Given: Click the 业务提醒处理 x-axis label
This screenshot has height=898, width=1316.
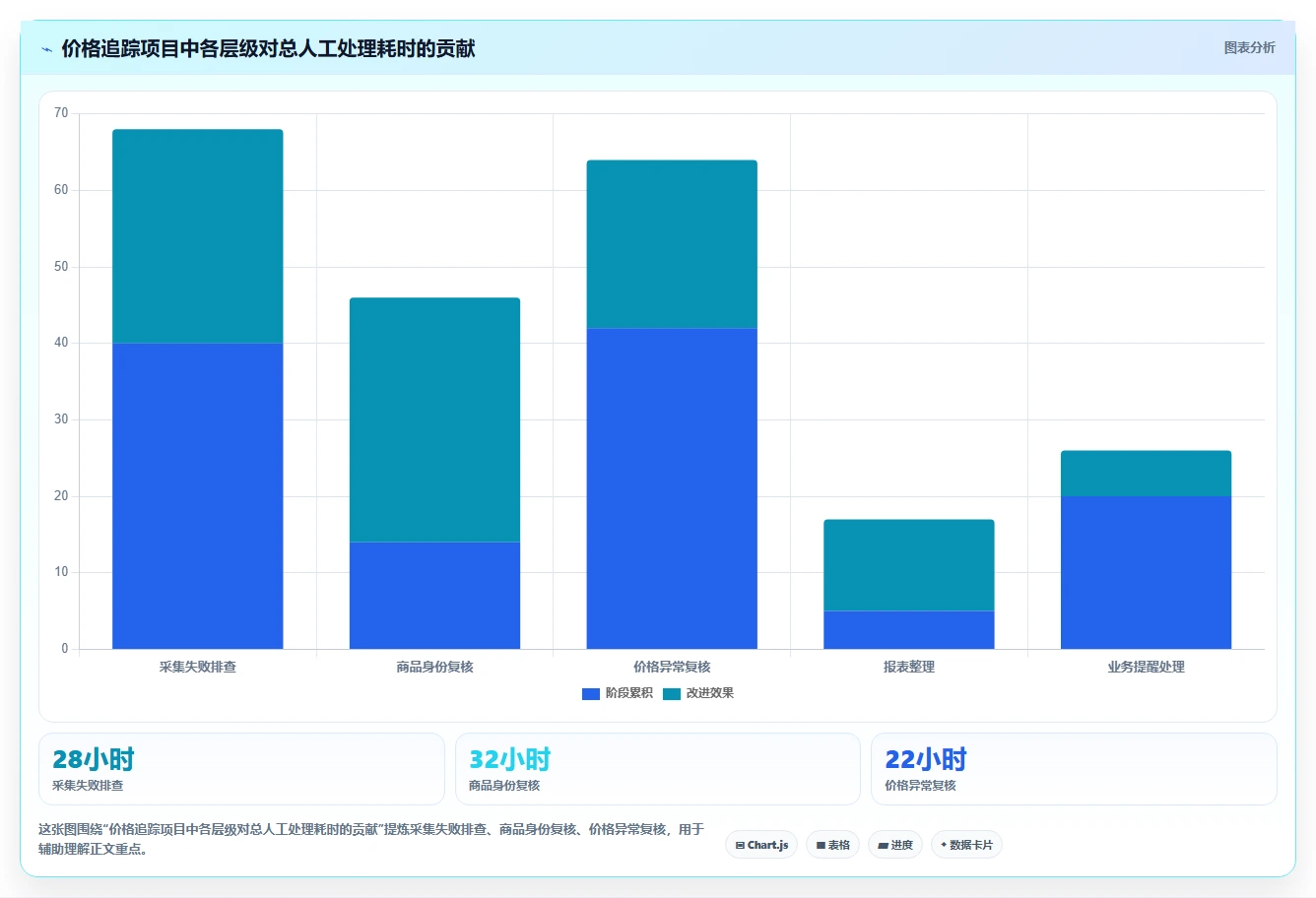Looking at the screenshot, I should 1146,667.
